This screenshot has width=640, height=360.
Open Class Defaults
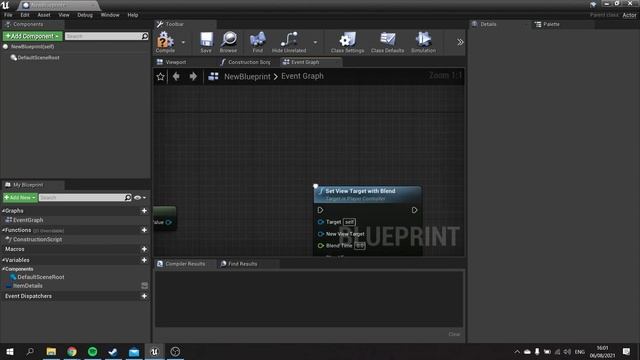(x=387, y=42)
